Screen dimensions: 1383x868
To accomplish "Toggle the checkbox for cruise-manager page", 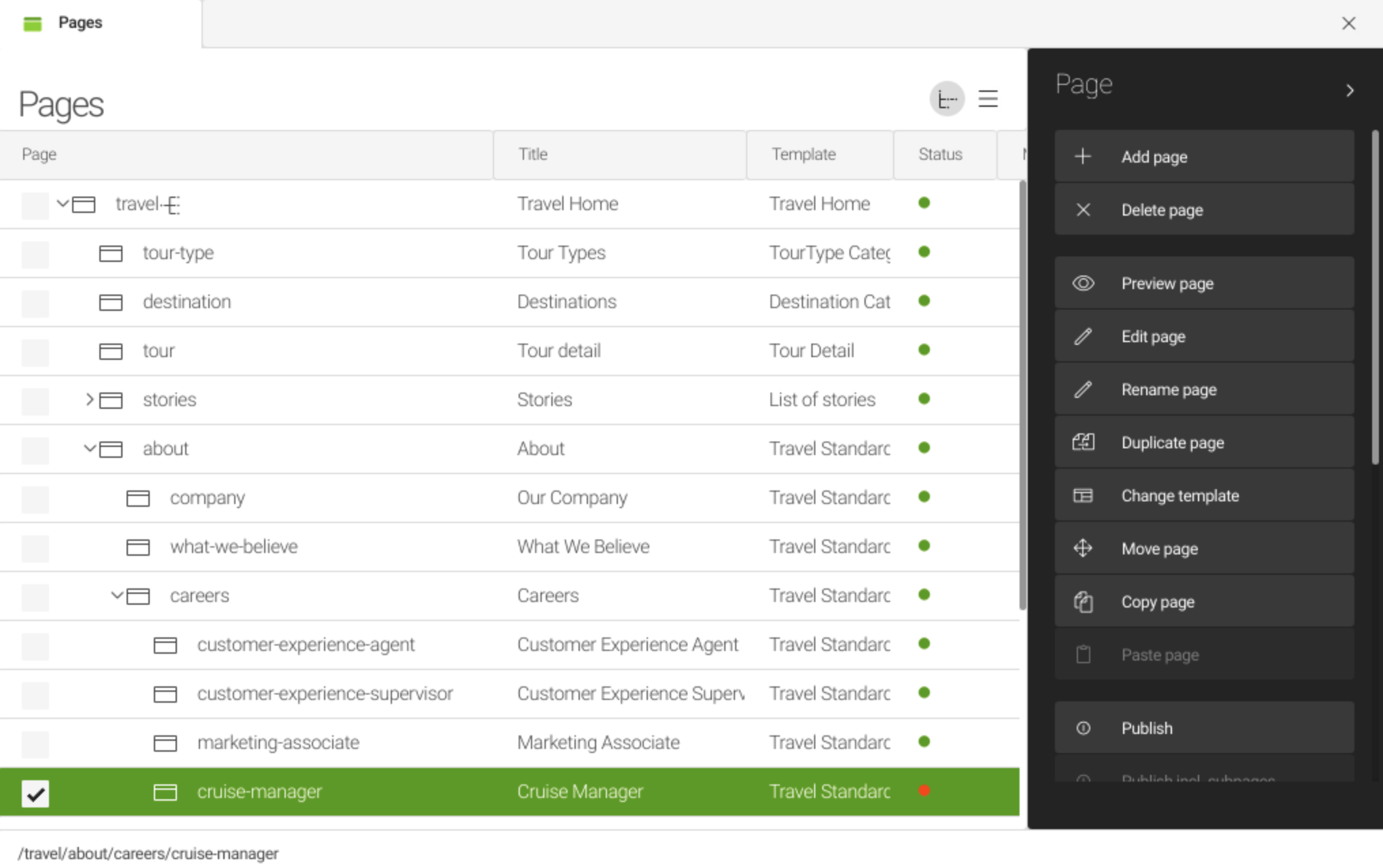I will pos(34,791).
